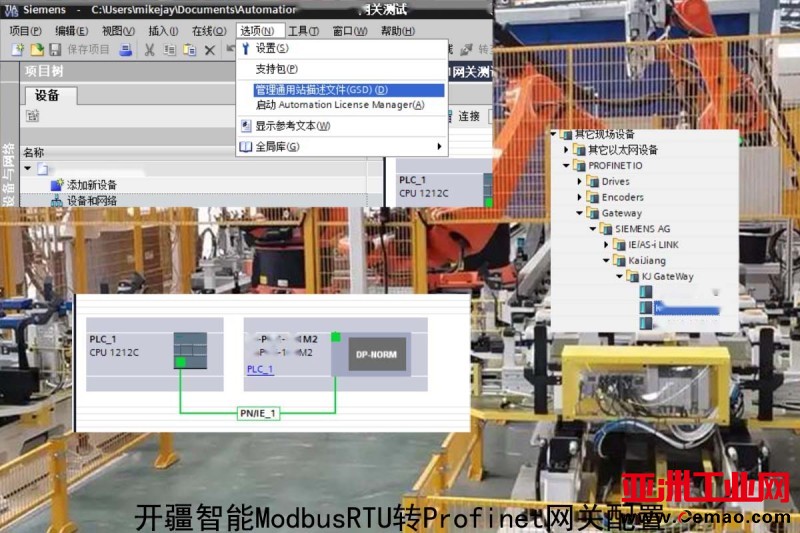This screenshot has width=800, height=533.
Task: Open the 工具(T) menu
Action: click(304, 31)
